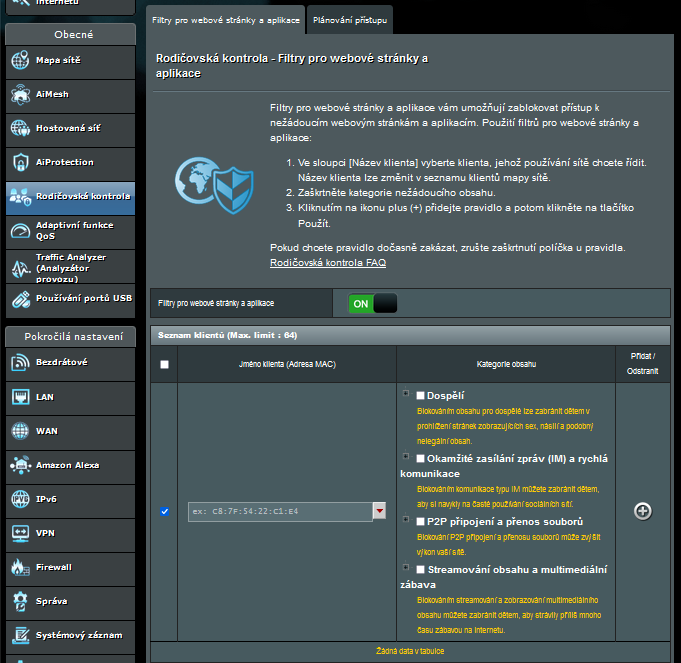Select Filtry pro webové stránky a aplikace tab
The height and width of the screenshot is (663, 681).
pos(225,19)
